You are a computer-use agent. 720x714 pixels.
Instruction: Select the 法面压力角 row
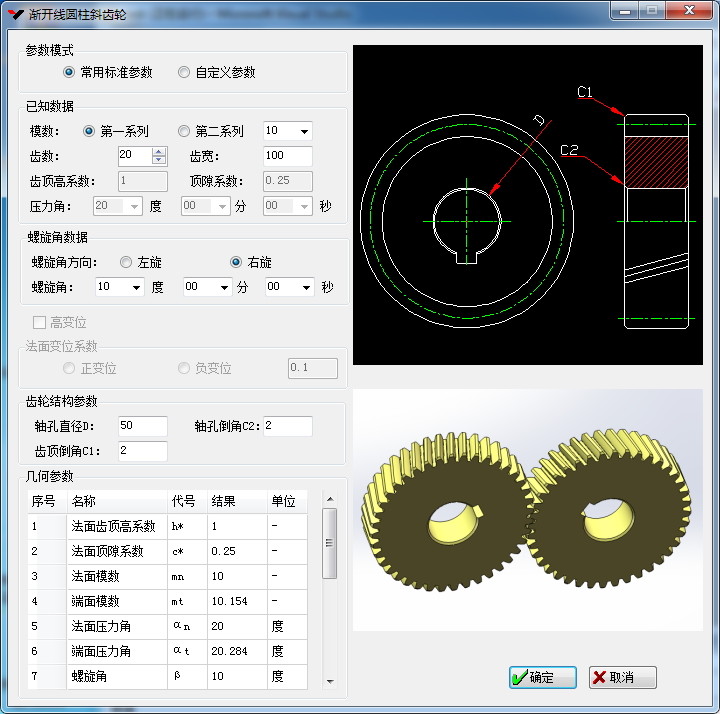coord(167,626)
